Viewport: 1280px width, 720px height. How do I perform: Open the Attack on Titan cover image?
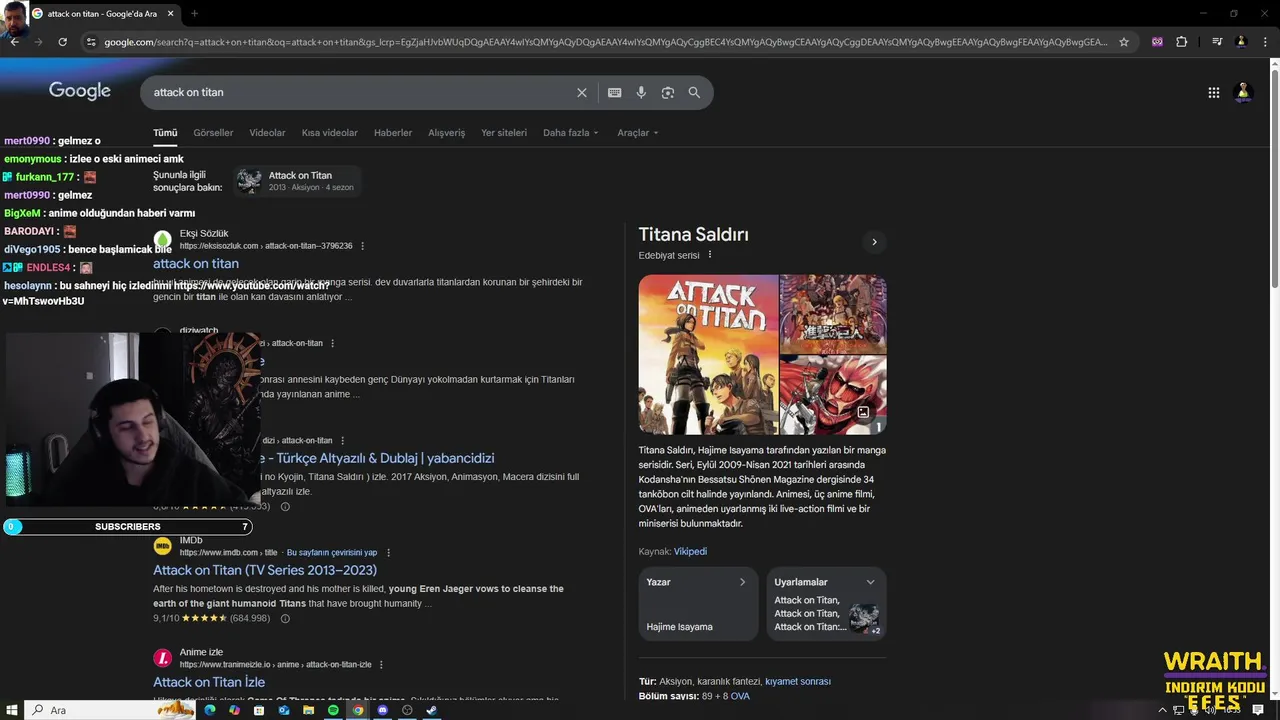pyautogui.click(x=709, y=354)
